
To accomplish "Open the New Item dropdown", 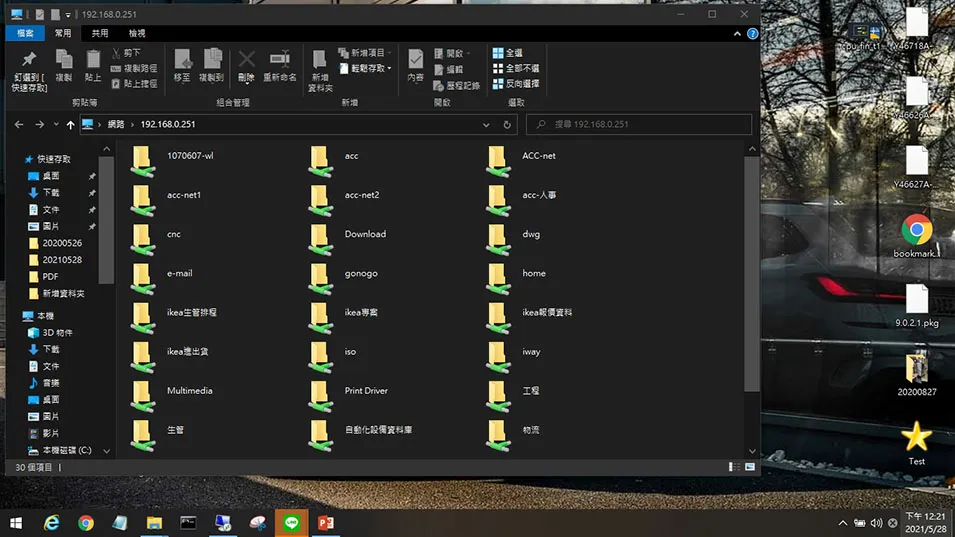I will pyautogui.click(x=365, y=53).
